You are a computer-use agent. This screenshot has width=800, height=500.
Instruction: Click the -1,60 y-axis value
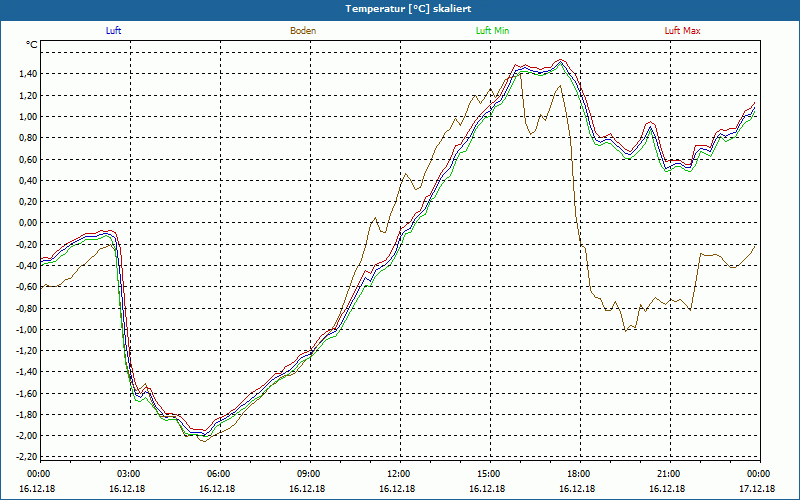point(27,393)
